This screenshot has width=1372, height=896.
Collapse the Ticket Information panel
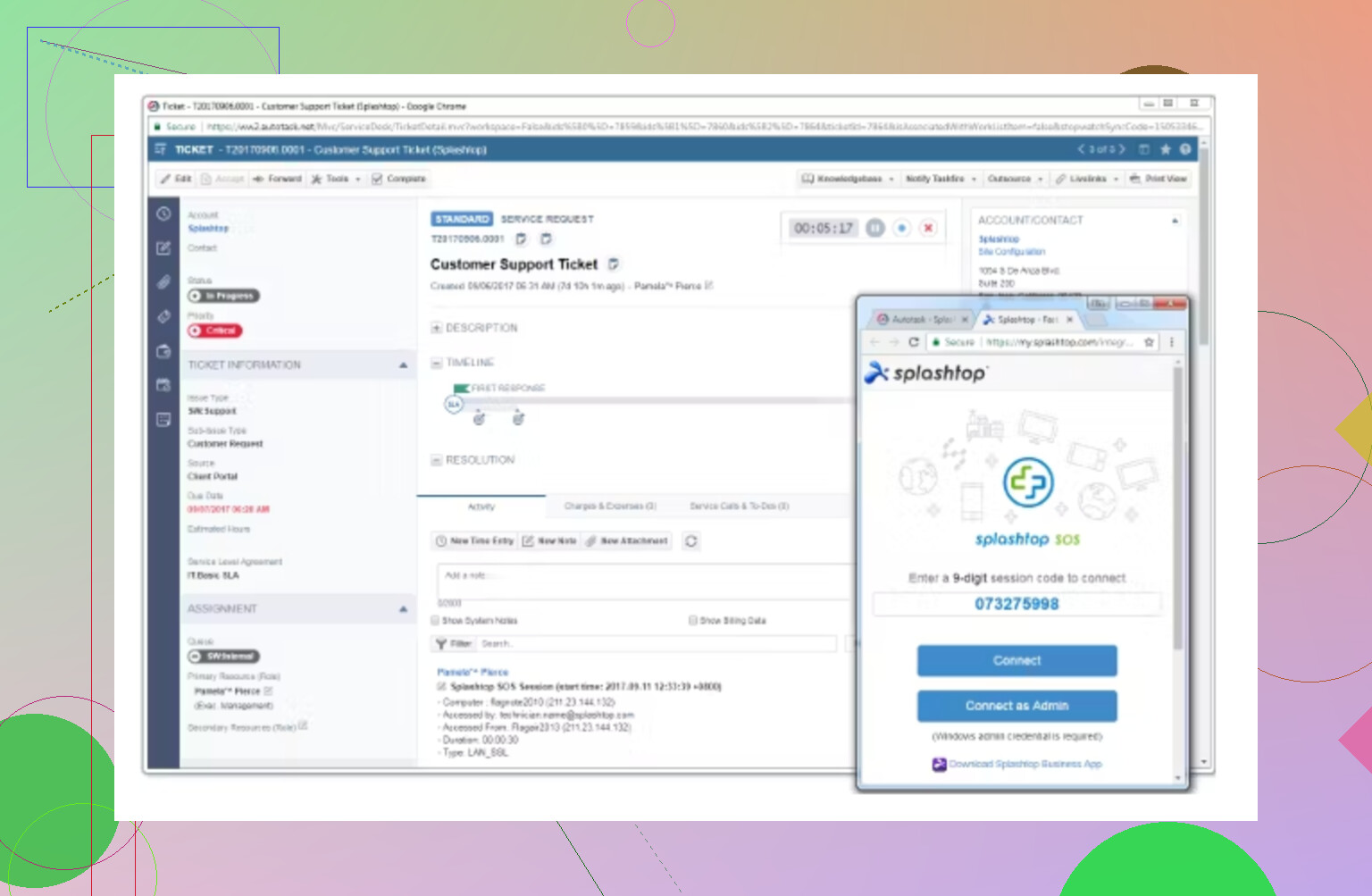coord(403,365)
